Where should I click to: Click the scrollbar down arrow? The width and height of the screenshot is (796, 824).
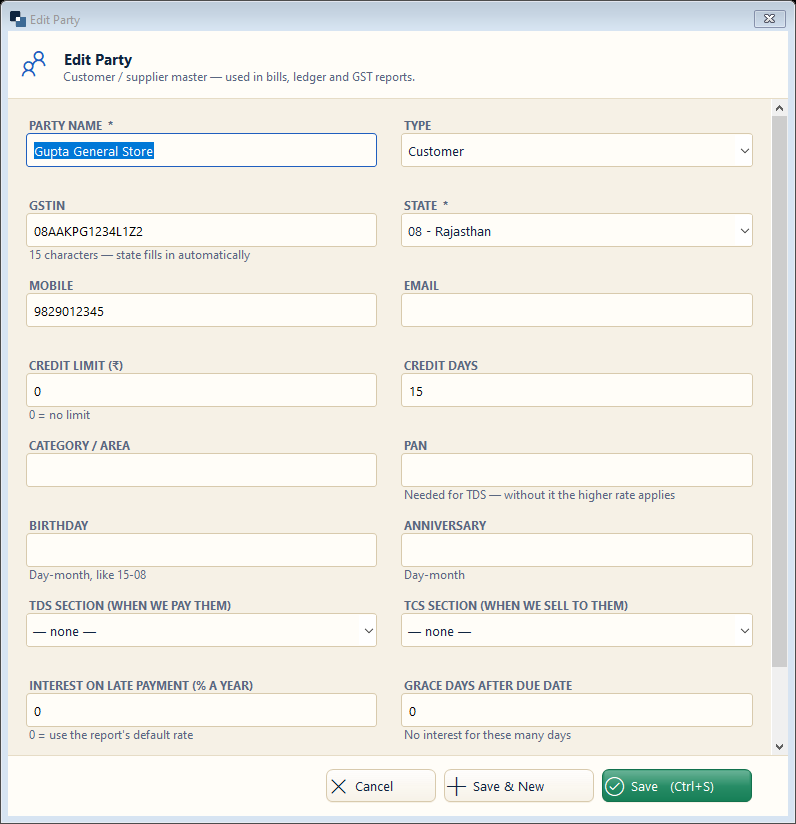779,747
